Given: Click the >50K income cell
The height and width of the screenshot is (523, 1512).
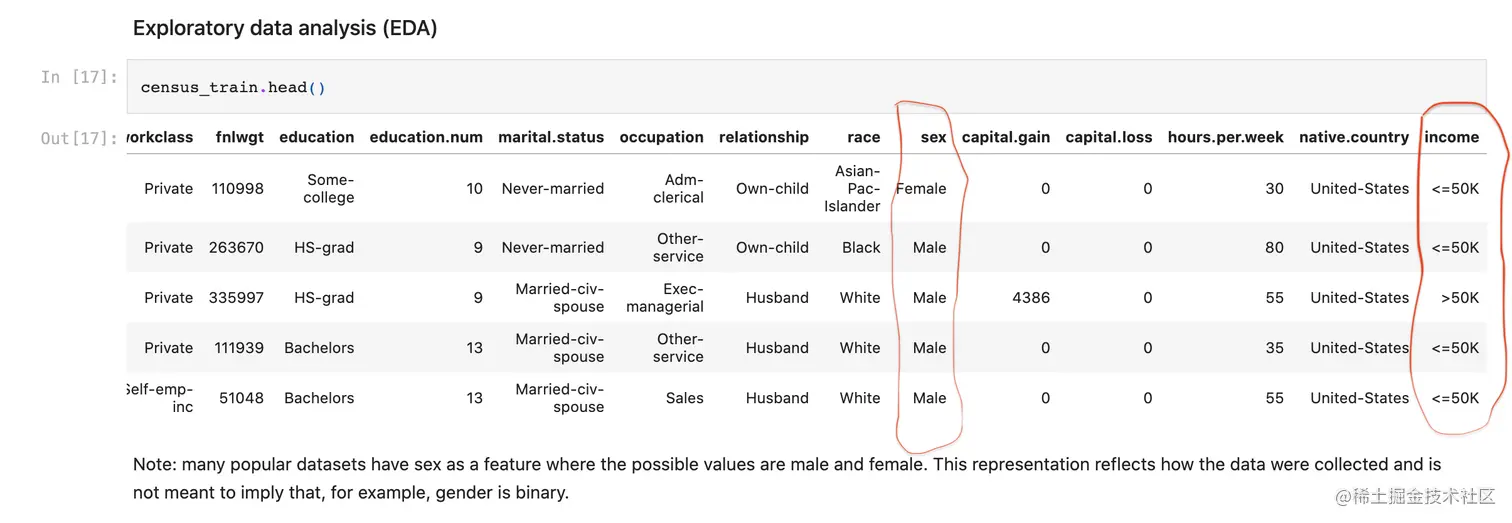Looking at the screenshot, I should click(x=1459, y=297).
